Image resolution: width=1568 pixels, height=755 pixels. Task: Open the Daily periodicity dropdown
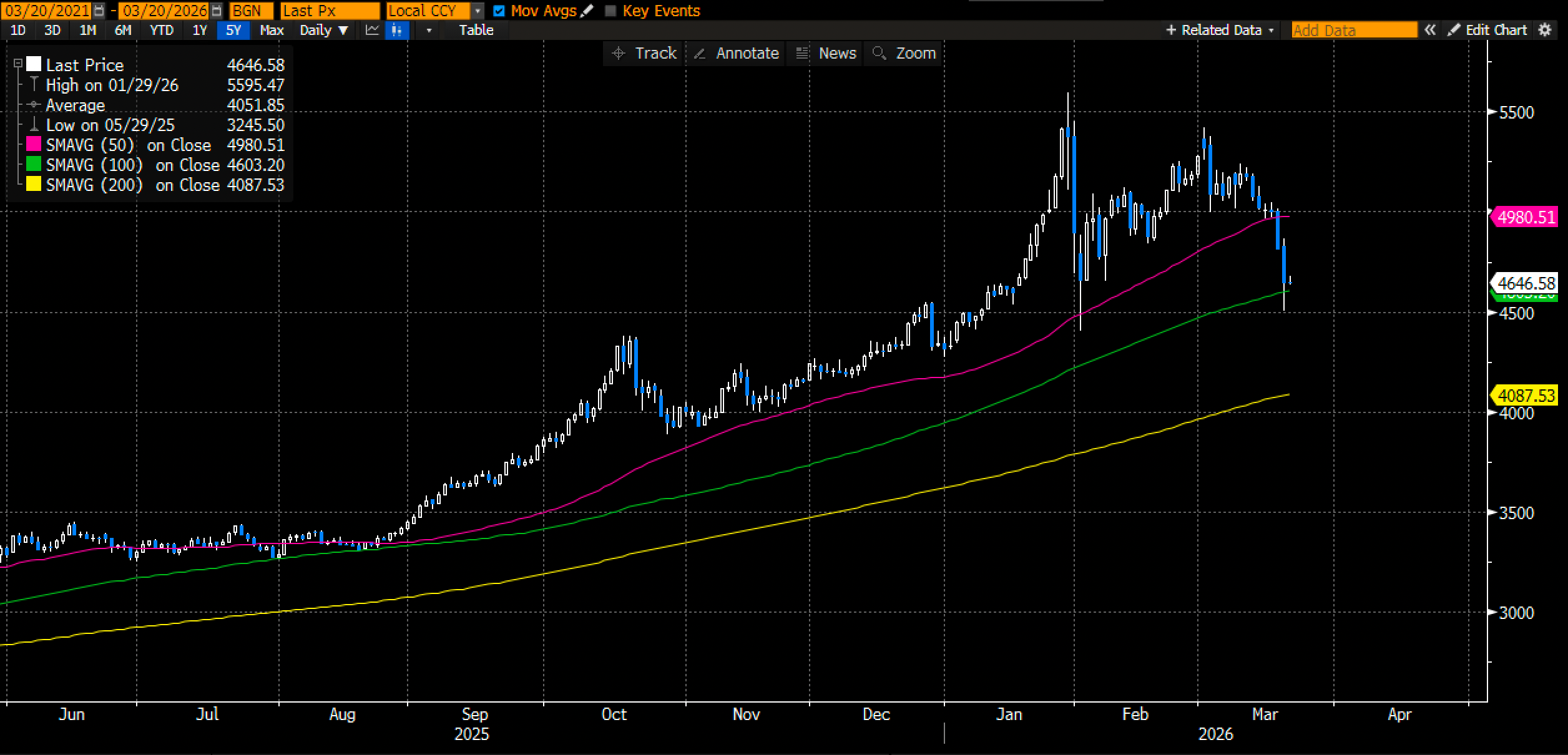[323, 30]
